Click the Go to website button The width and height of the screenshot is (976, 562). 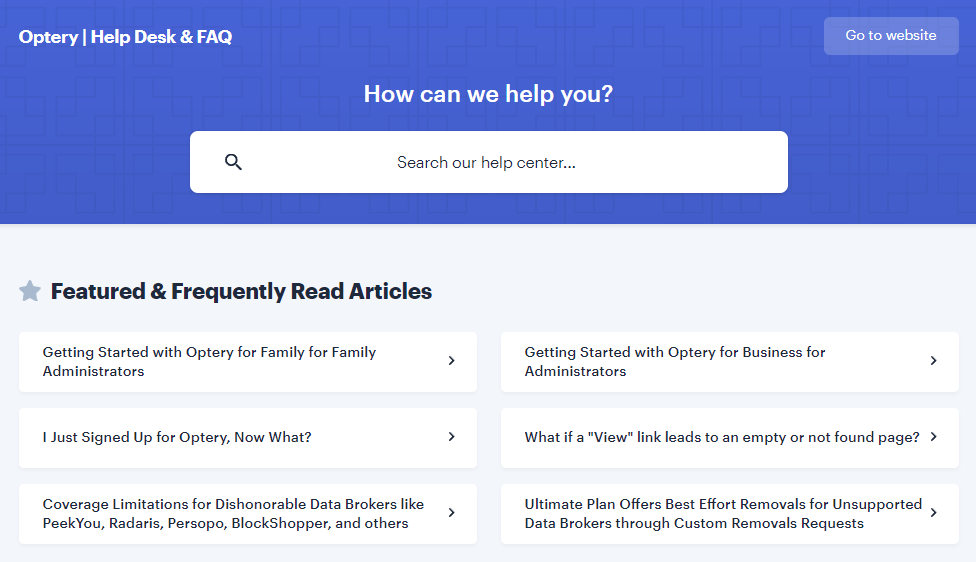(x=891, y=35)
